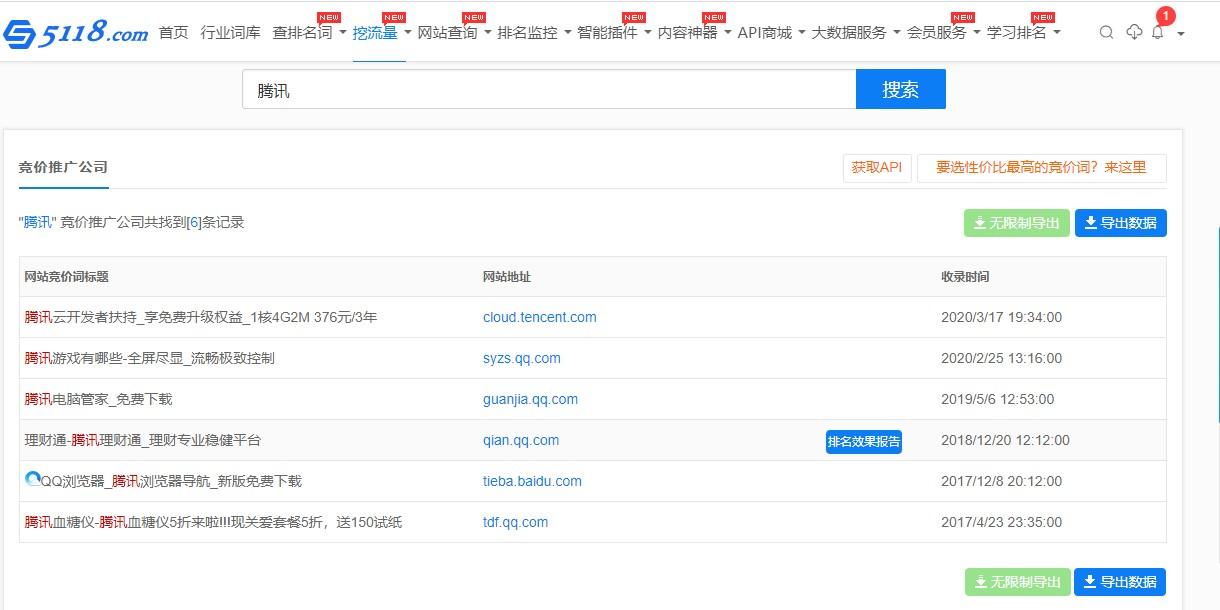Open the tieba.baidu.com link
Viewport: 1220px width, 610px height.
[x=532, y=481]
